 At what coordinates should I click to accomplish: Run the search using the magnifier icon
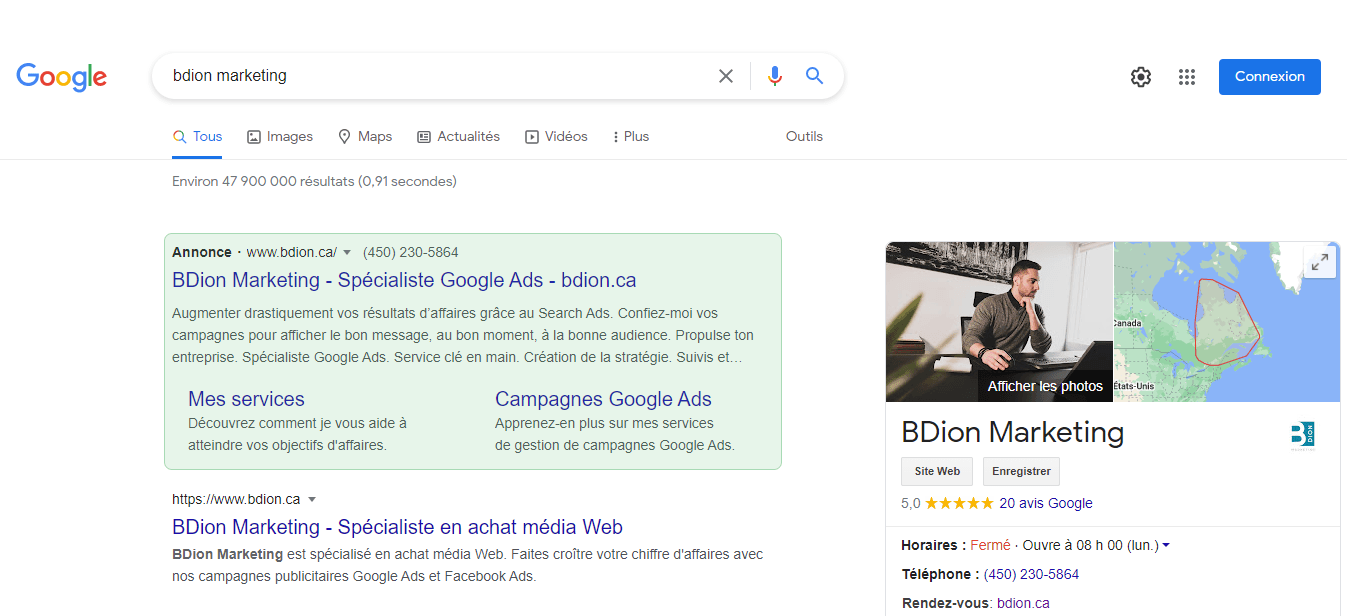pyautogui.click(x=814, y=75)
